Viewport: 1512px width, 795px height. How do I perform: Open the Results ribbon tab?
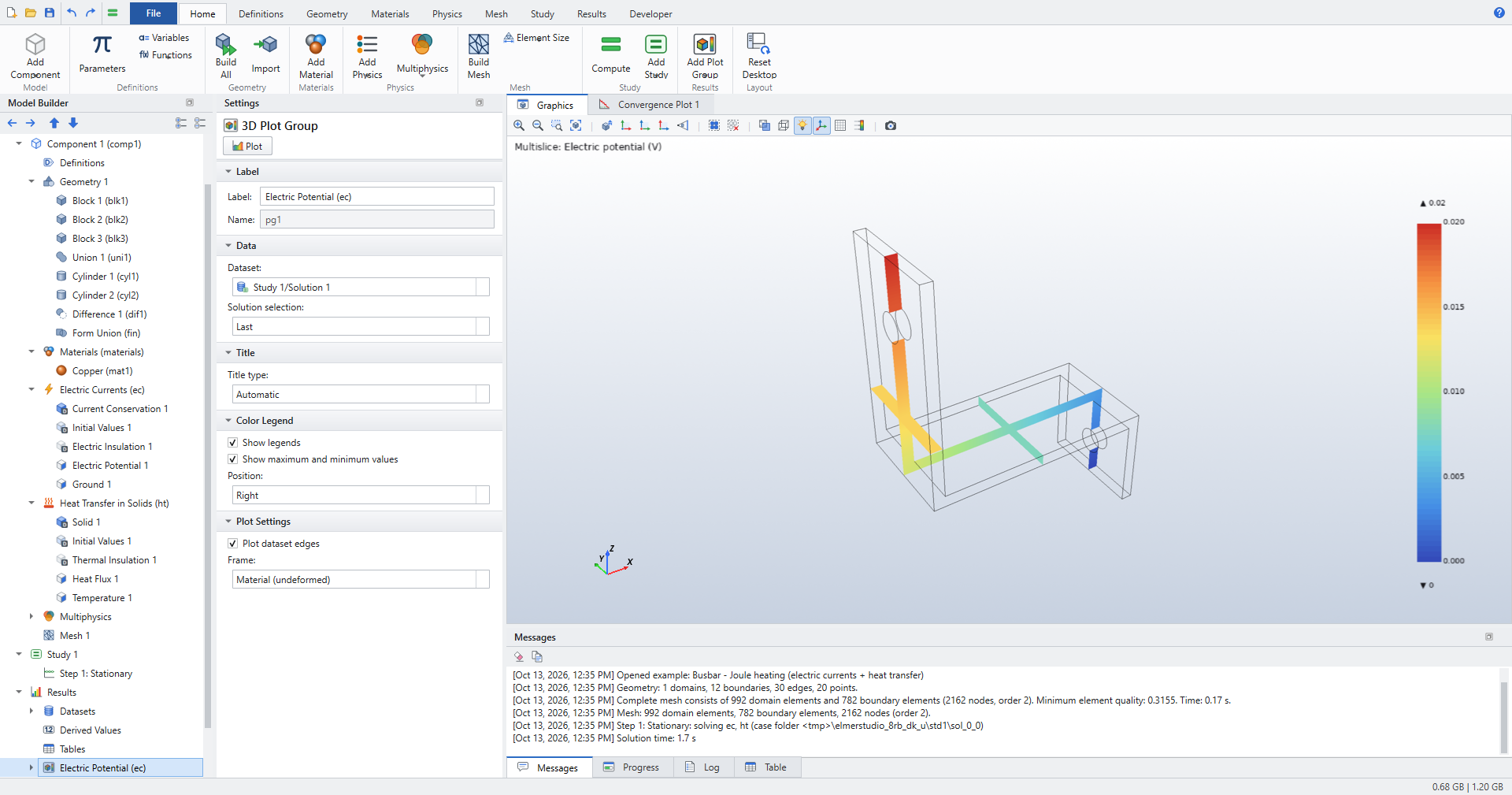click(x=591, y=14)
